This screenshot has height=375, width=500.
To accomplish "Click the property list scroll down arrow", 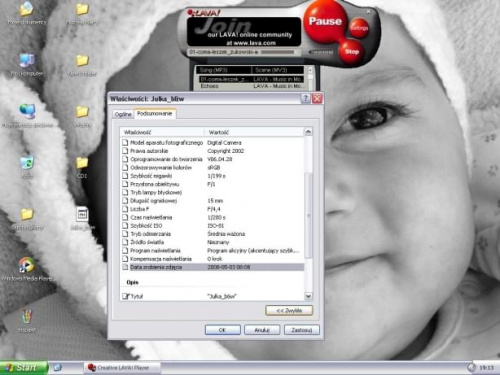I will coord(308,296).
